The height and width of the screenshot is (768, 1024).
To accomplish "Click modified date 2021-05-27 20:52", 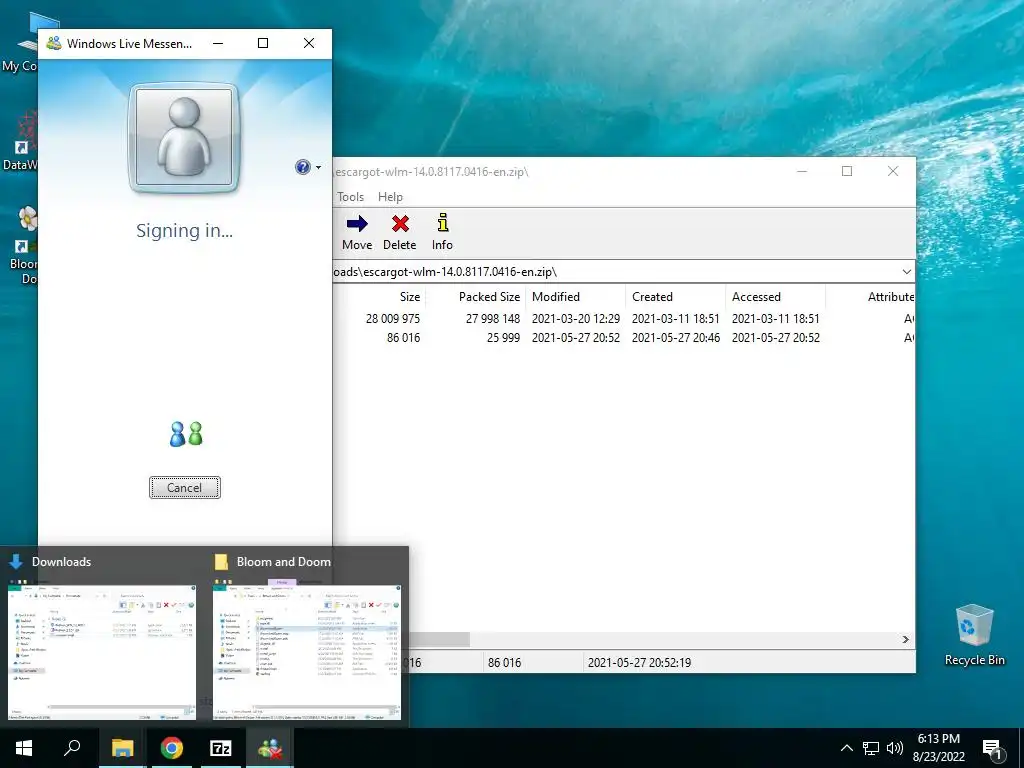I will (575, 338).
